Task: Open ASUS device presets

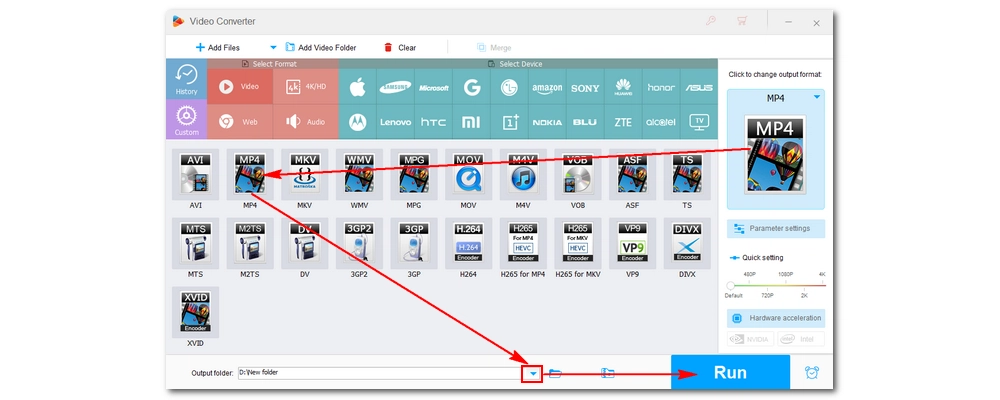Action: point(699,88)
